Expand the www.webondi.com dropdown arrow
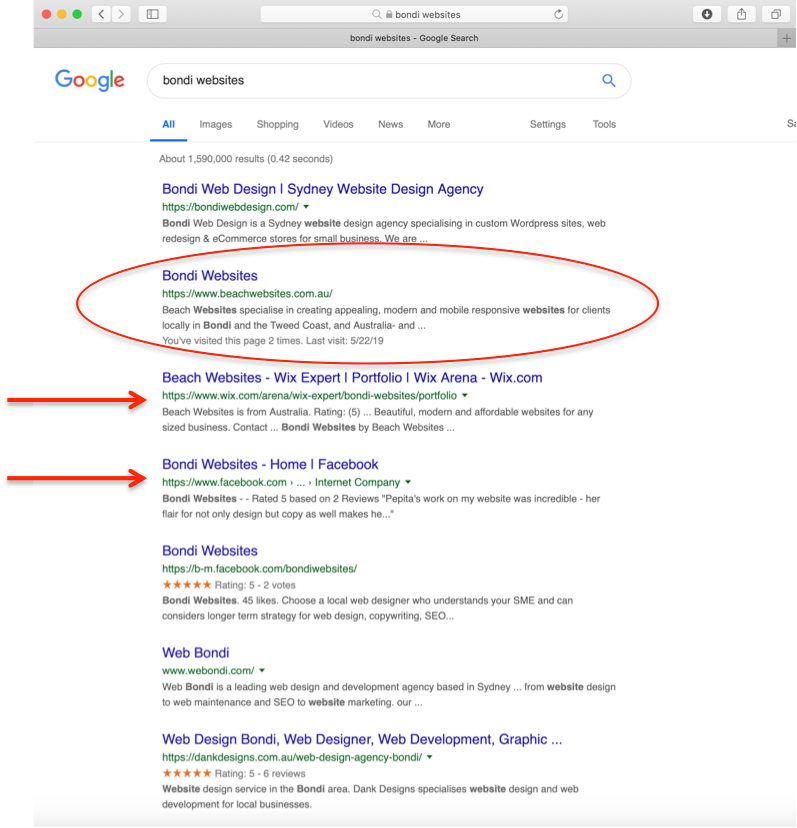Screen dimensions: 797x828 tap(262, 670)
